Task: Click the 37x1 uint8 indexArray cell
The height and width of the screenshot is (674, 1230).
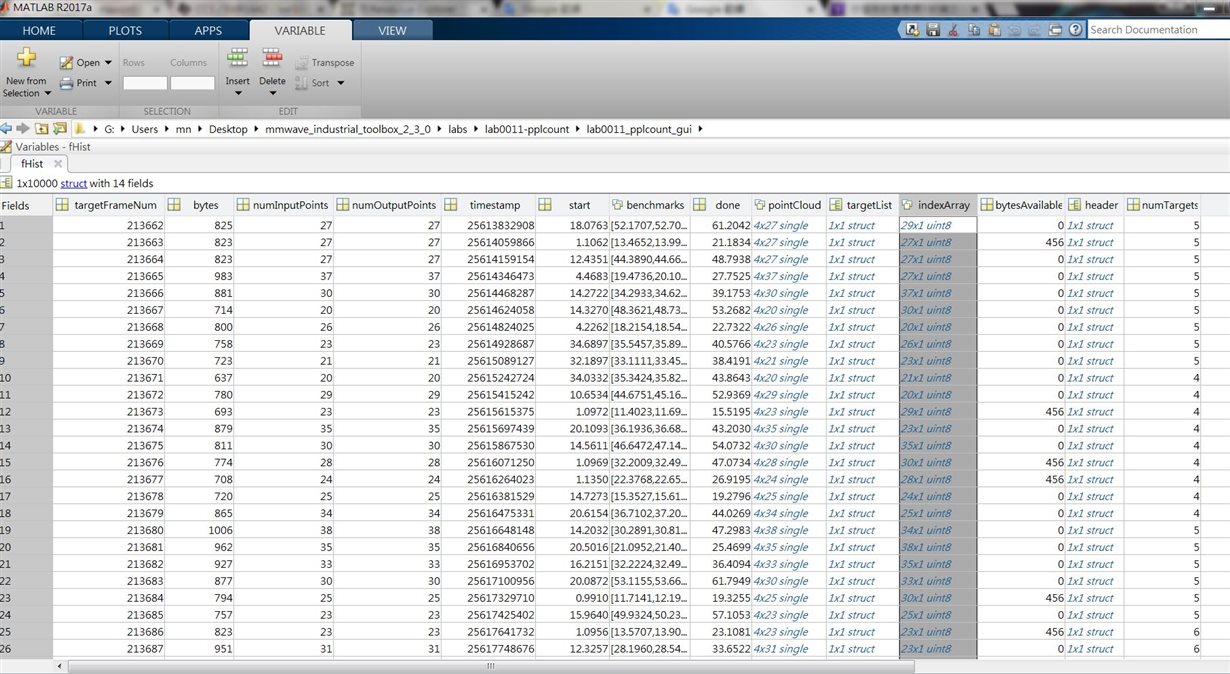Action: point(938,293)
